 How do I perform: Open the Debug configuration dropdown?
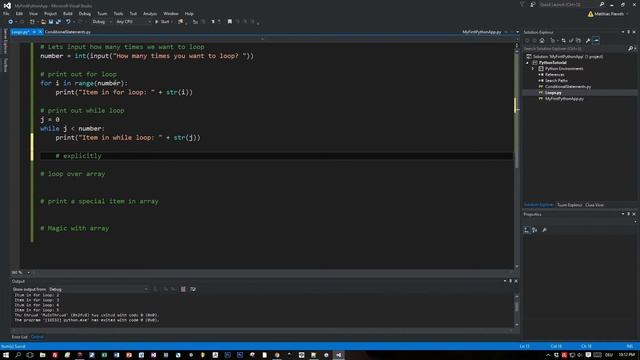(x=101, y=22)
